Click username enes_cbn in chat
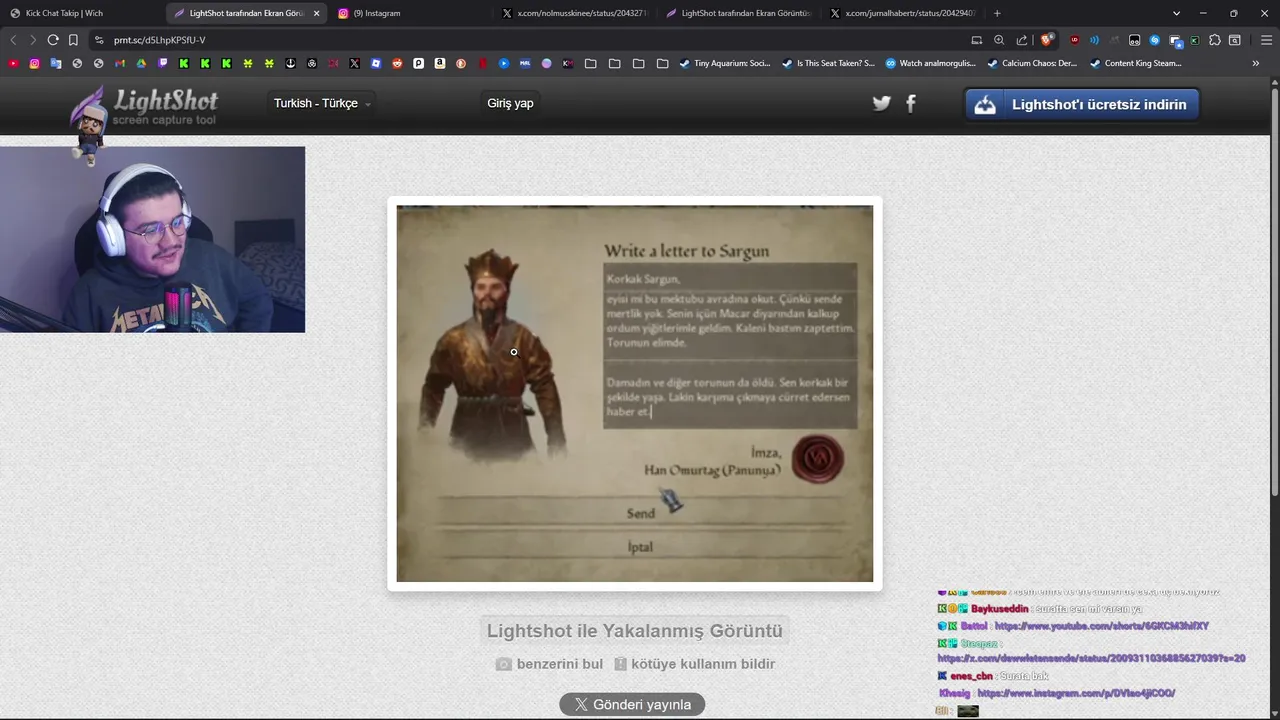Viewport: 1280px width, 720px height. pos(971,676)
